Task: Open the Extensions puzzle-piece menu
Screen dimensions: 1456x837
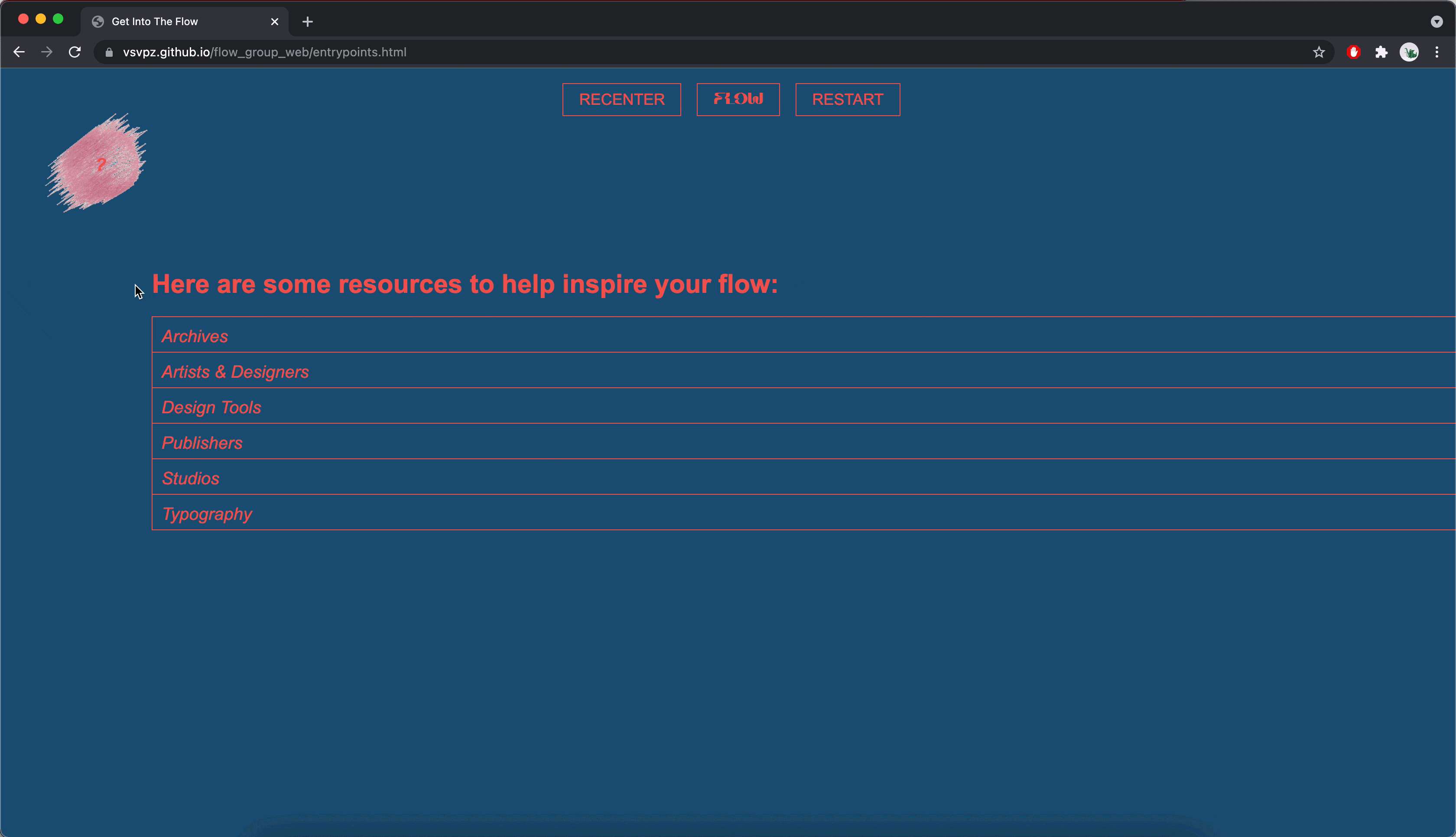Action: [x=1381, y=52]
